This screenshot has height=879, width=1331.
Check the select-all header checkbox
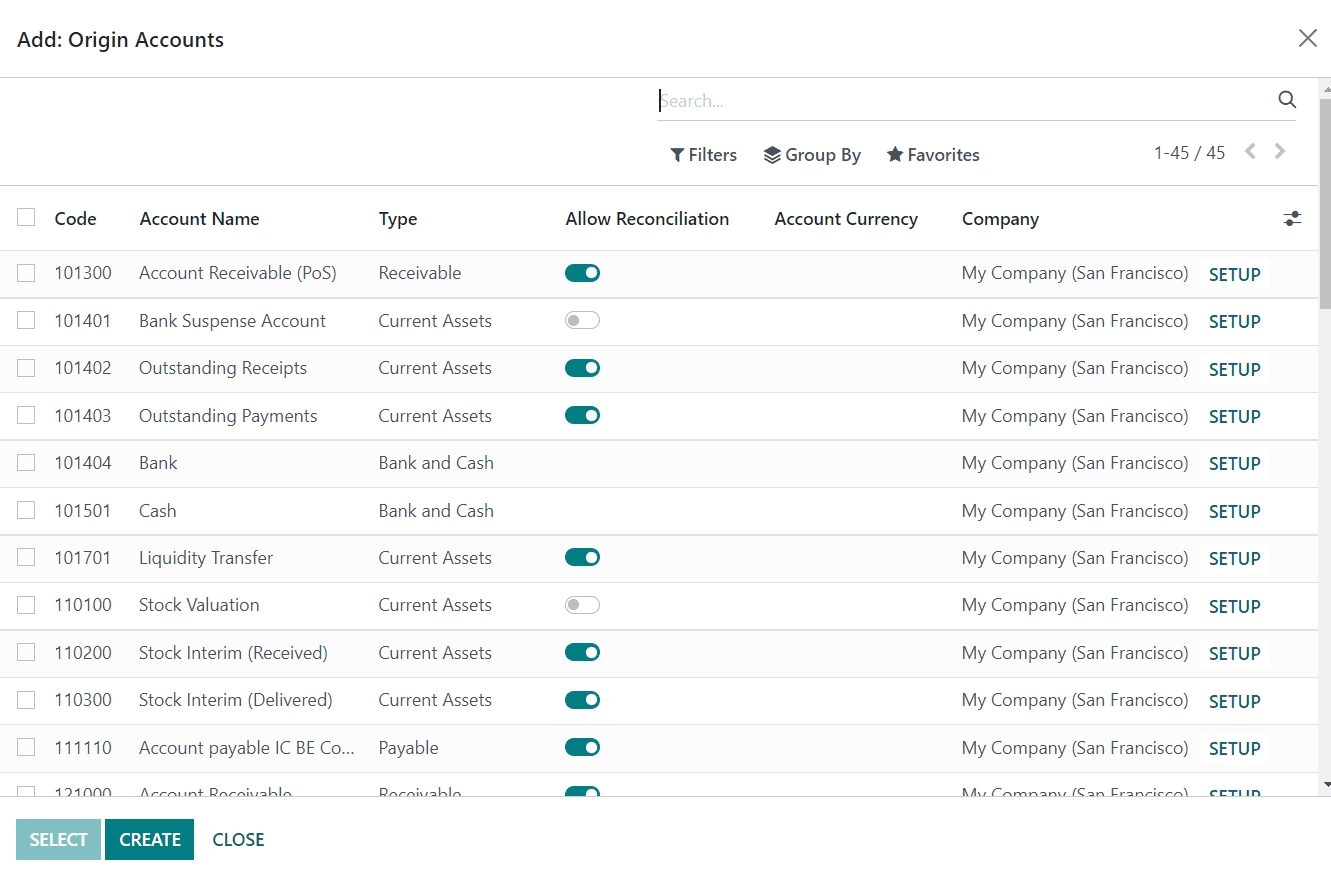[26, 218]
